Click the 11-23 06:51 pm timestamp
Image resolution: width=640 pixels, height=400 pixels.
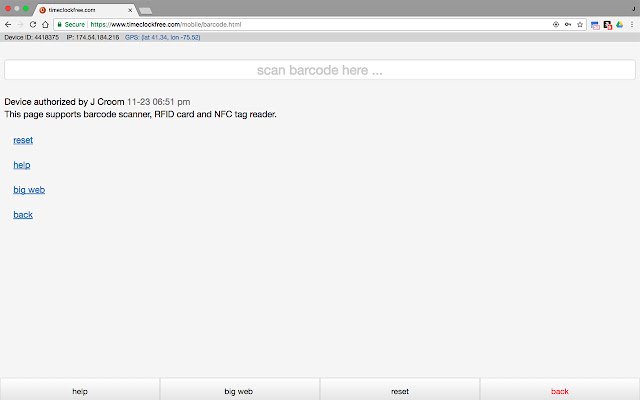coord(158,102)
